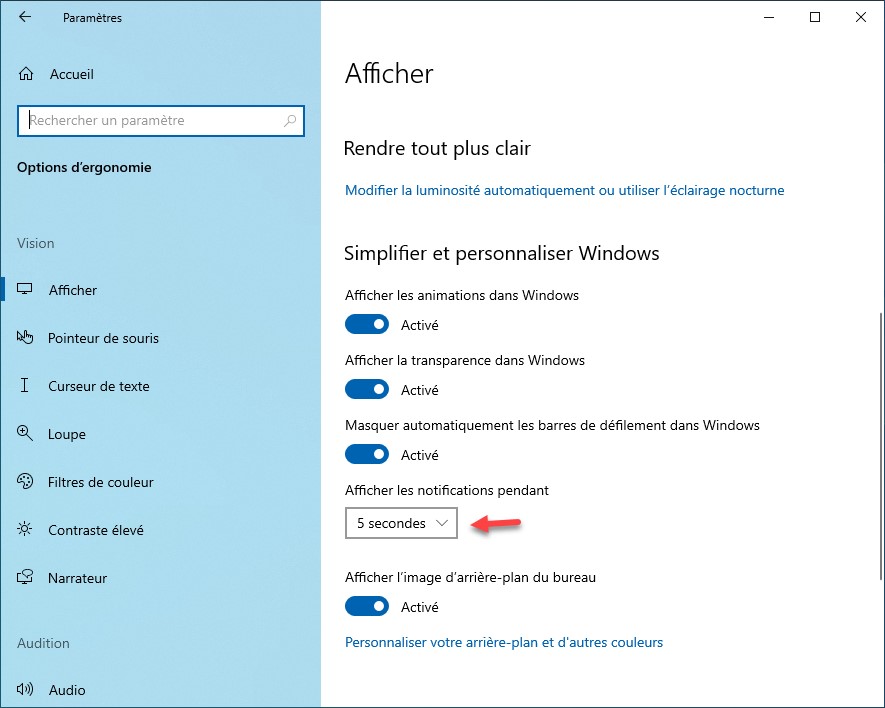This screenshot has height=708, width=885.
Task: Click the Accueil home icon
Action: click(x=26, y=74)
